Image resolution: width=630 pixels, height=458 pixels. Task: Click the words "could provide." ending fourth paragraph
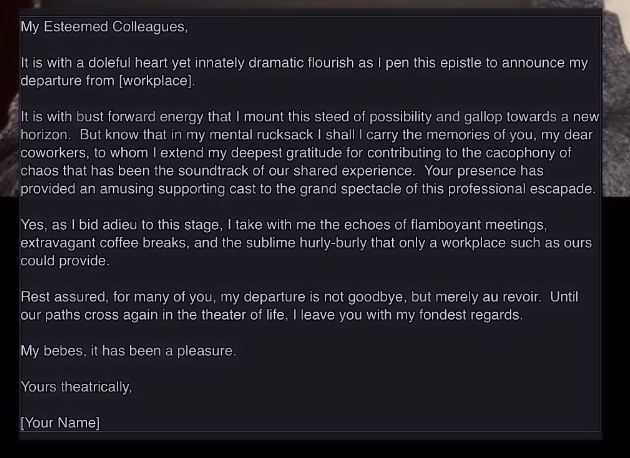point(65,261)
